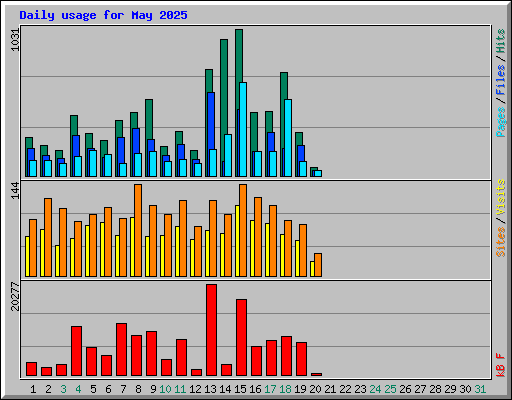Select day 21 on the x-axis
Viewport: 512px width, 400px height.
(x=330, y=389)
